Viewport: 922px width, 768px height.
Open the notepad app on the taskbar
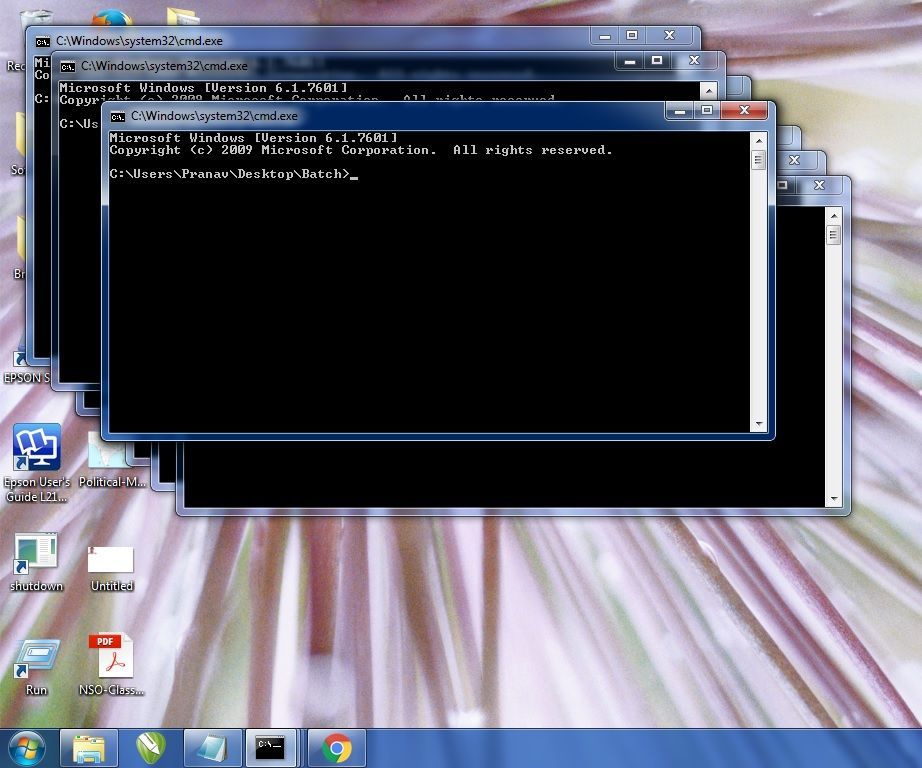click(x=212, y=748)
